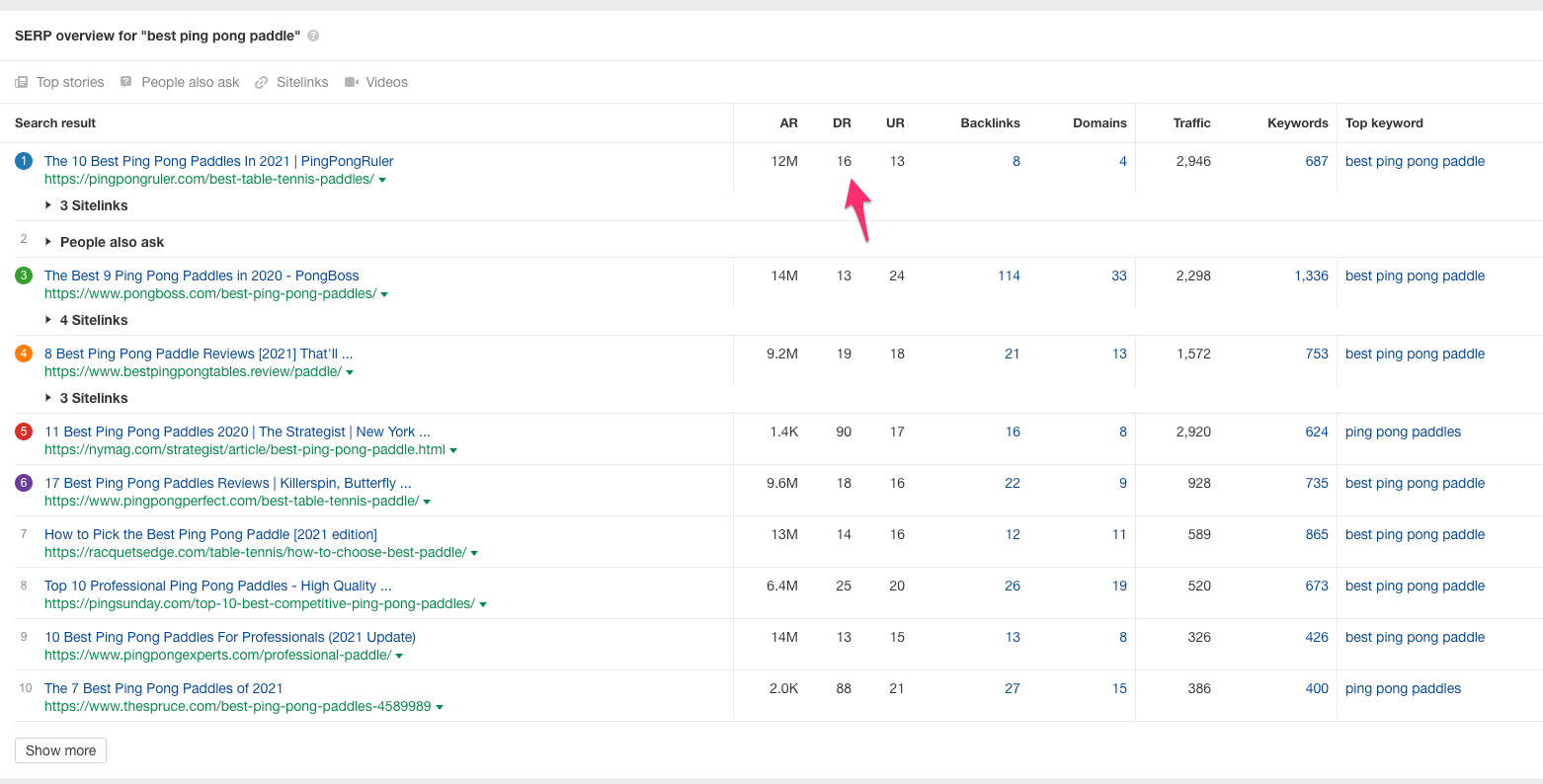Click the Domains column header
This screenshot has width=1543, height=784.
(1100, 123)
